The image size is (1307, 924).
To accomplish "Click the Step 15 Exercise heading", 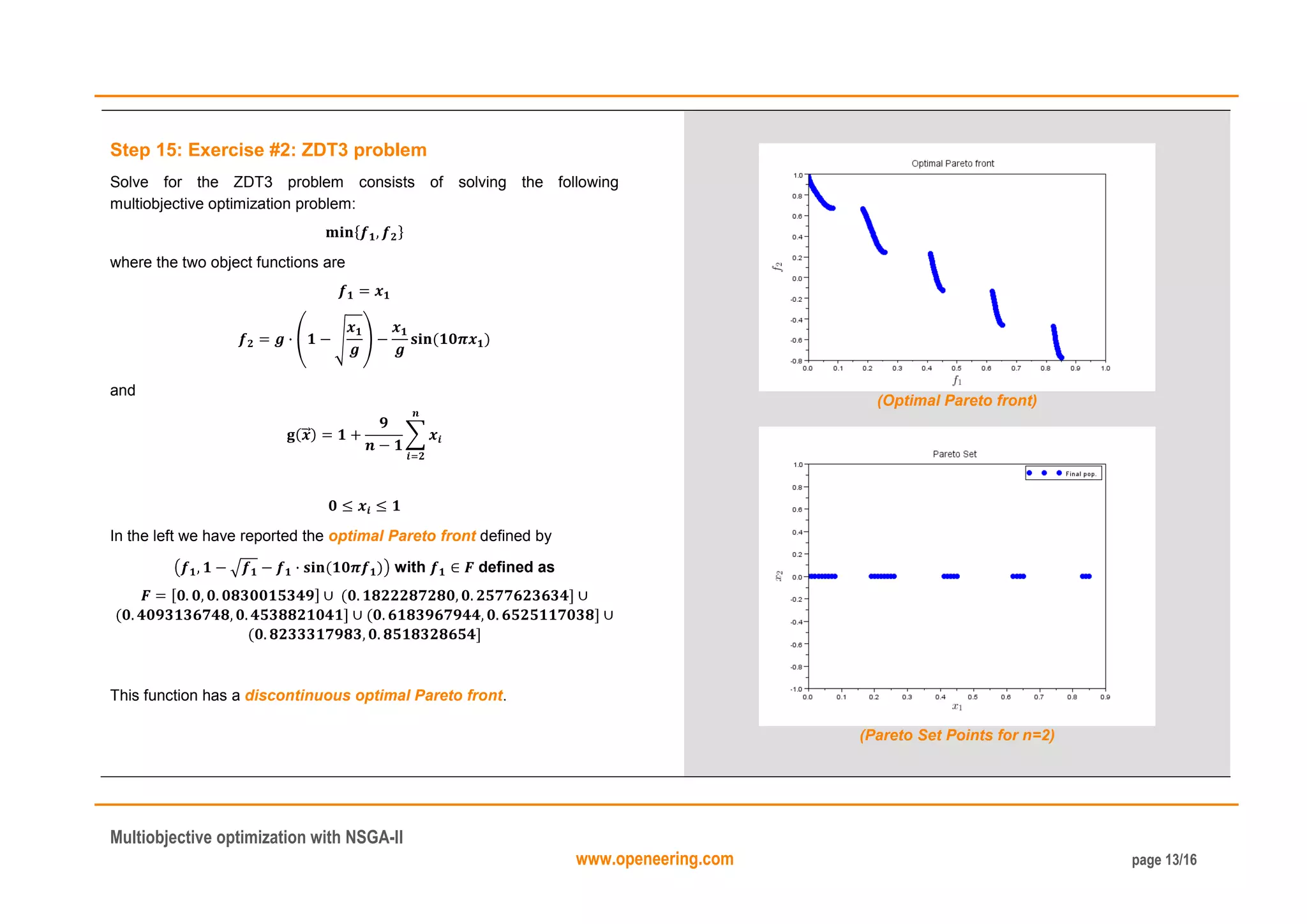I will (268, 150).
